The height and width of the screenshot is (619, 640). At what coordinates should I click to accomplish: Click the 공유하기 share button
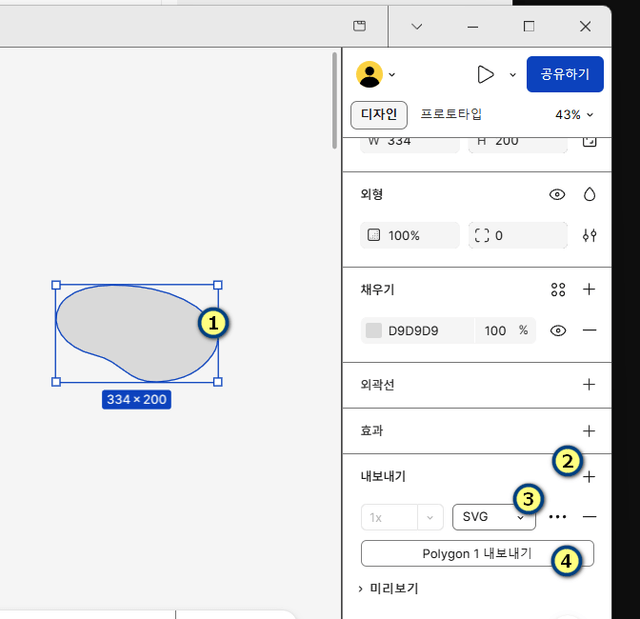[x=565, y=74]
